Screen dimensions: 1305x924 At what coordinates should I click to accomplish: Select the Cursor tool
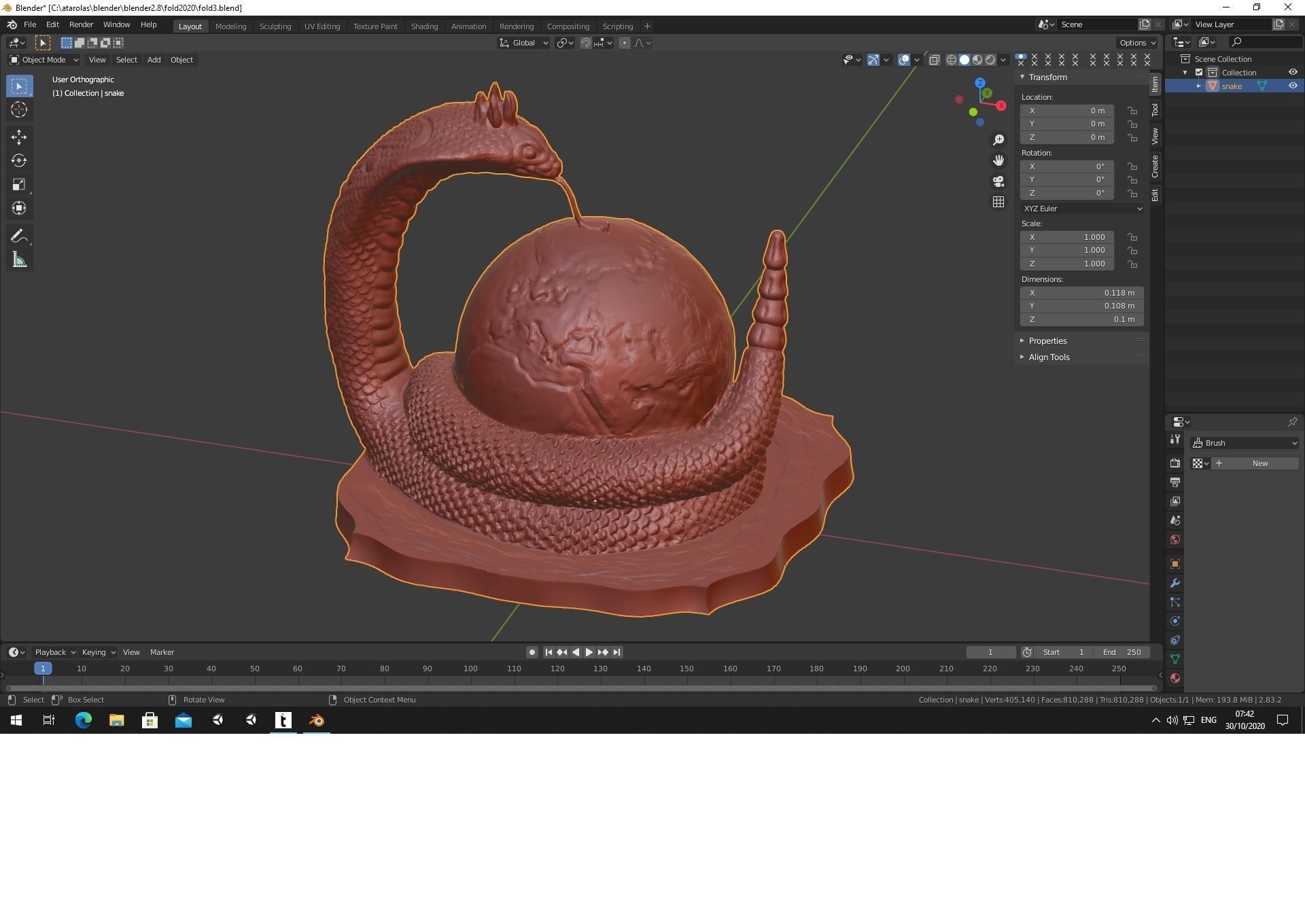pyautogui.click(x=19, y=109)
